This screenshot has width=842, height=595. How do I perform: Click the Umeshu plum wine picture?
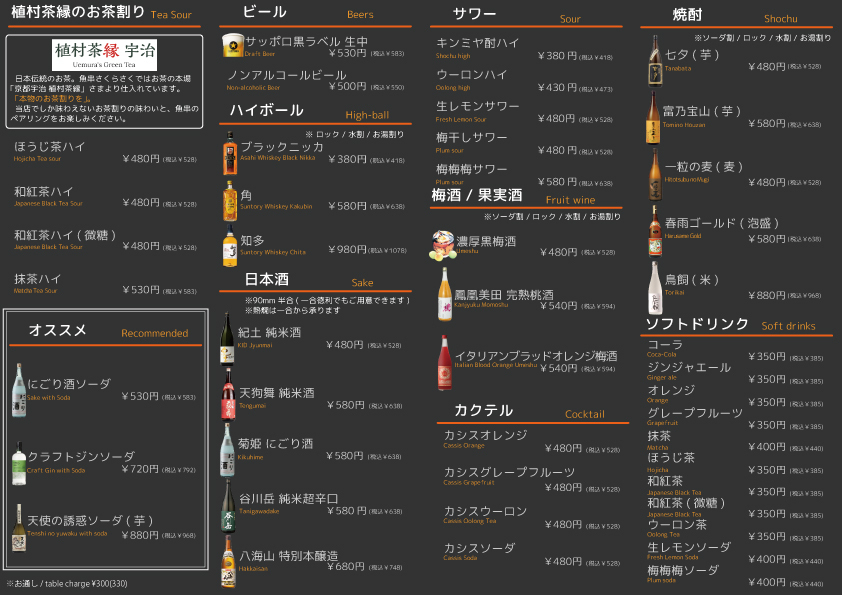click(x=442, y=245)
